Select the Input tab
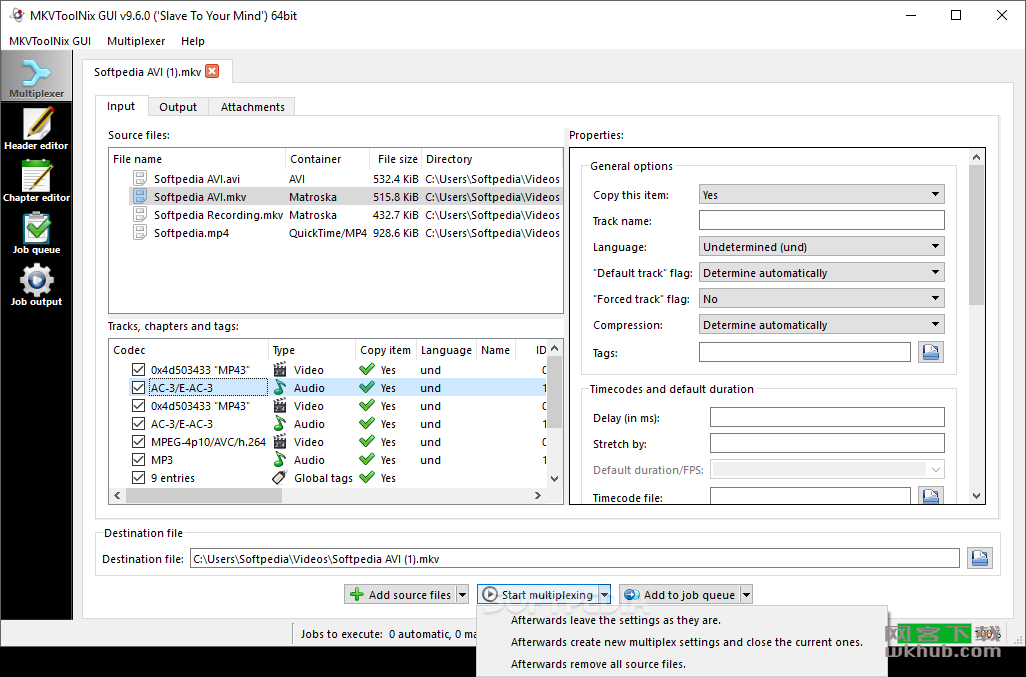Image resolution: width=1026 pixels, height=677 pixels. (x=121, y=106)
